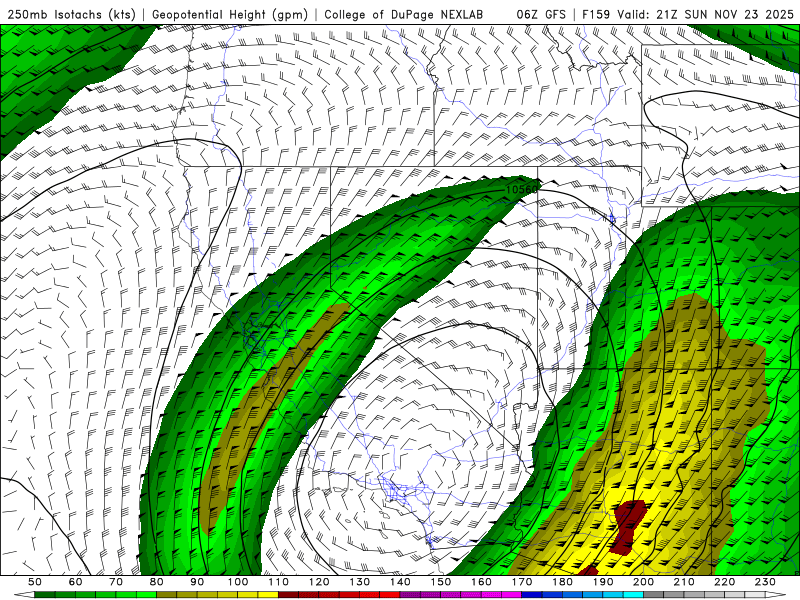Viewport: 800px width, 600px height.
Task: Click the 180 value on the color scale
Action: [x=562, y=582]
